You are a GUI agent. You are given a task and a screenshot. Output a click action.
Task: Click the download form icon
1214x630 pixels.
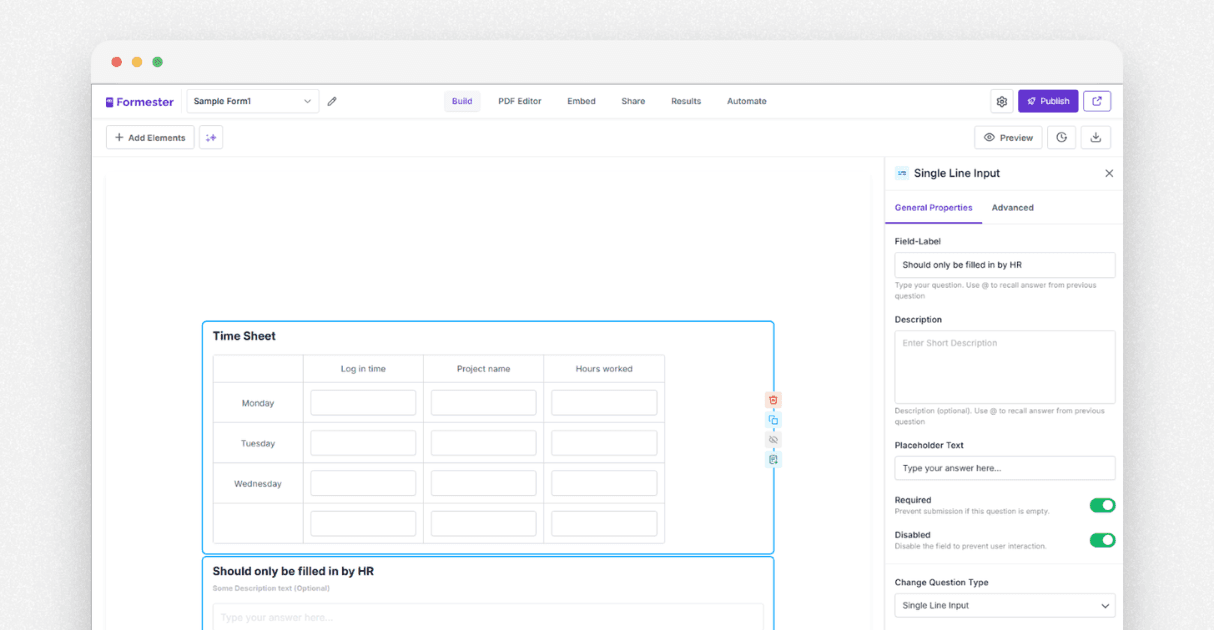(1096, 137)
